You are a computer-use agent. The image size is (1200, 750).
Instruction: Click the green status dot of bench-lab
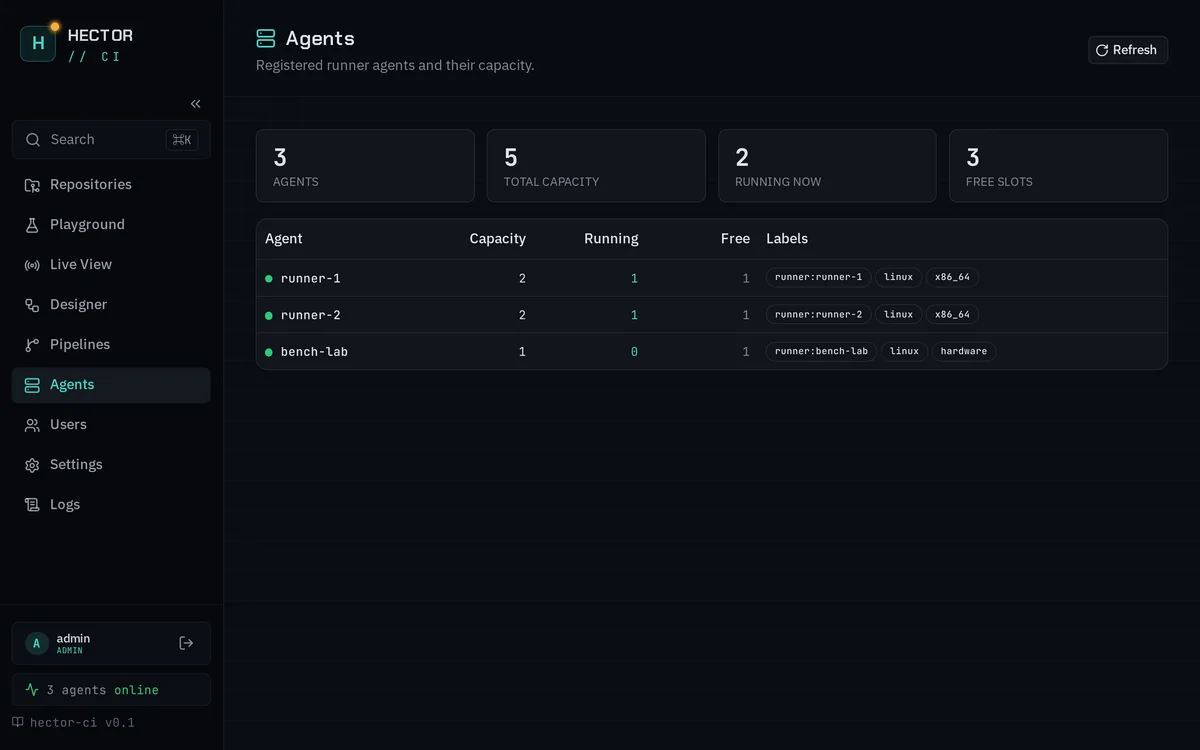[269, 352]
